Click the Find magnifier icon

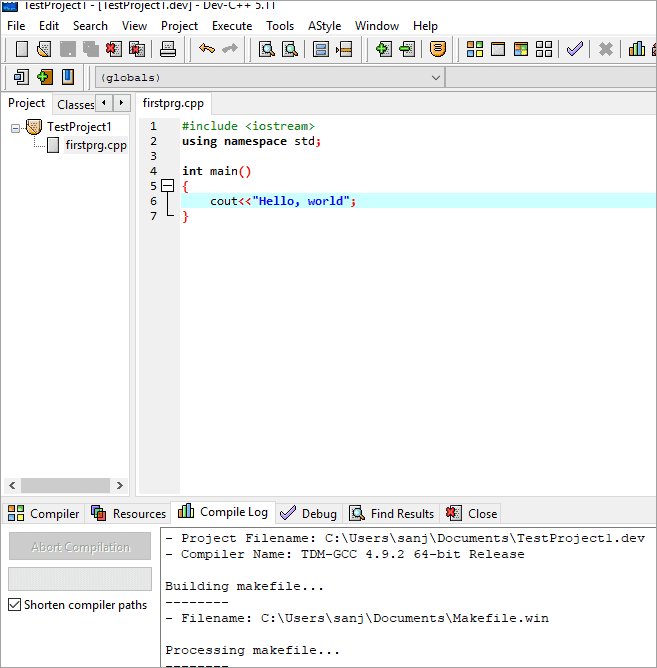pyautogui.click(x=267, y=49)
